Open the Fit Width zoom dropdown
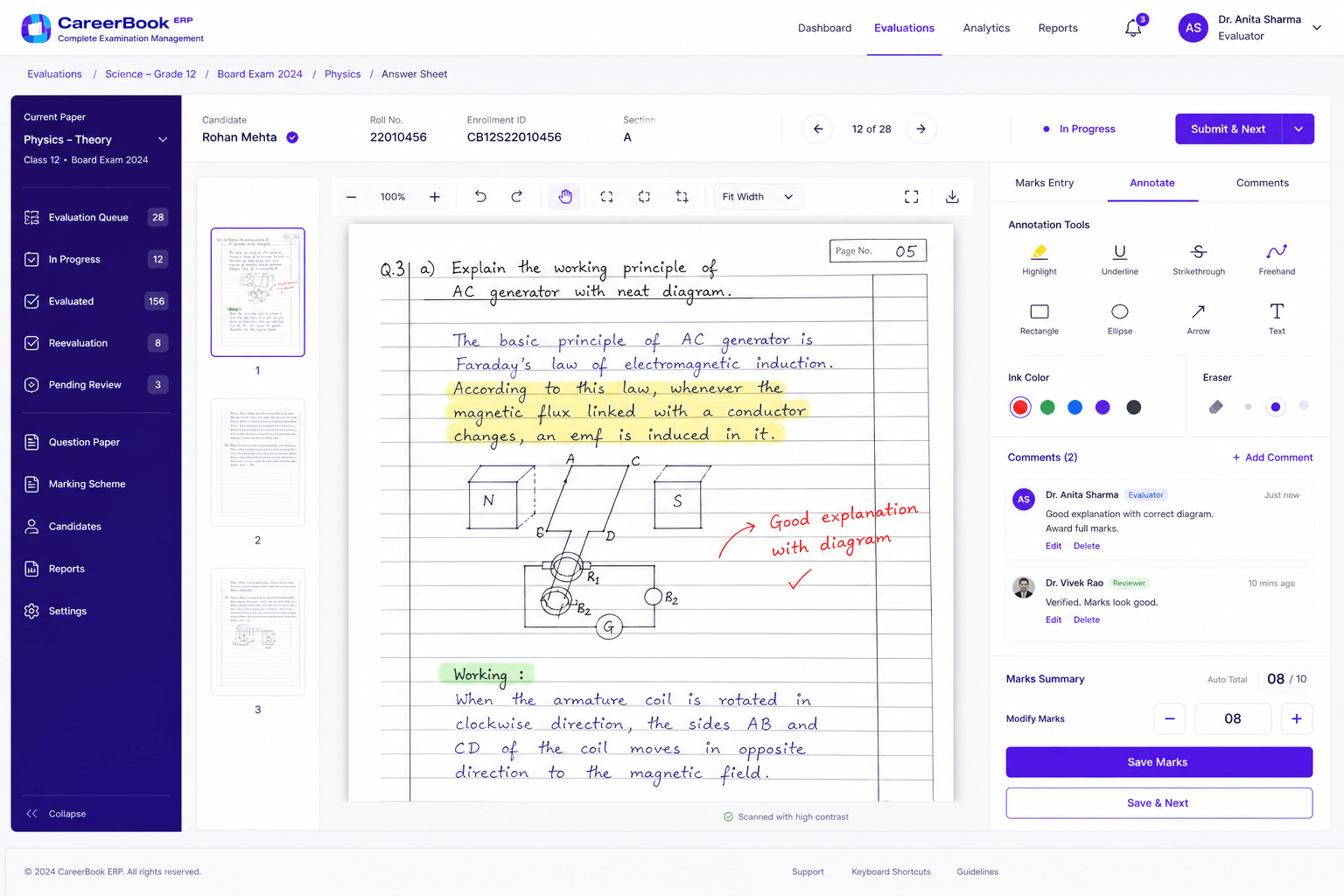 (x=758, y=197)
